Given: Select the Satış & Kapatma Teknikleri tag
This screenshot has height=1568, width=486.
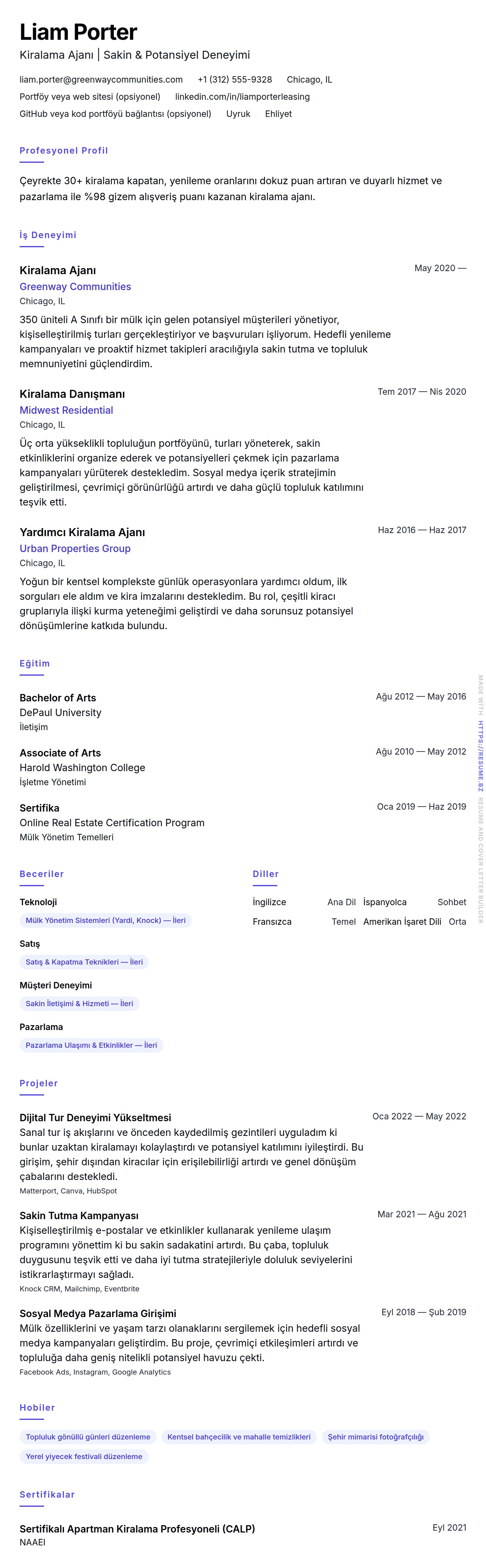Looking at the screenshot, I should point(84,962).
